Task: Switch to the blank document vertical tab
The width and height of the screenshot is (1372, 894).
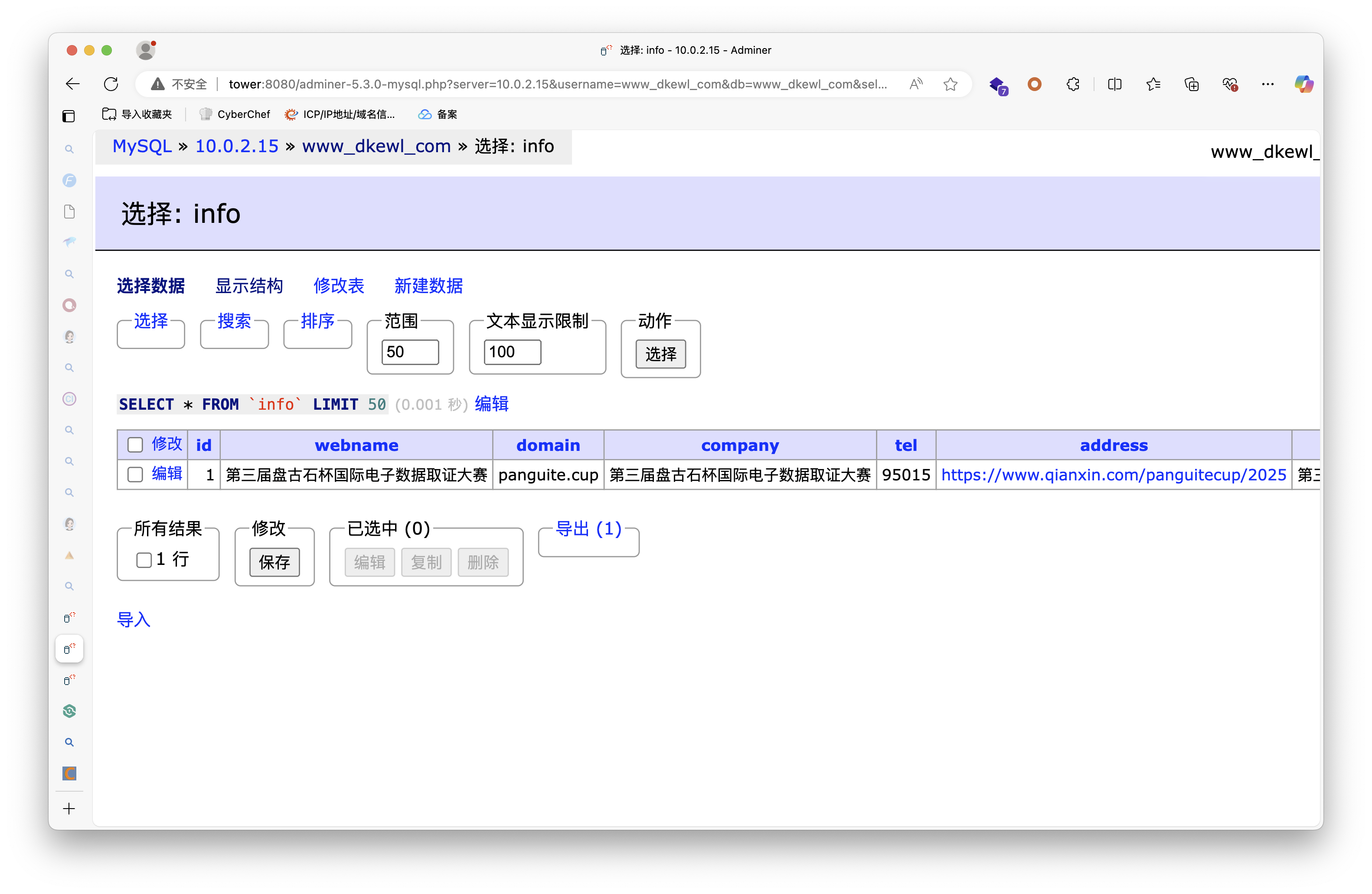Action: click(x=69, y=212)
